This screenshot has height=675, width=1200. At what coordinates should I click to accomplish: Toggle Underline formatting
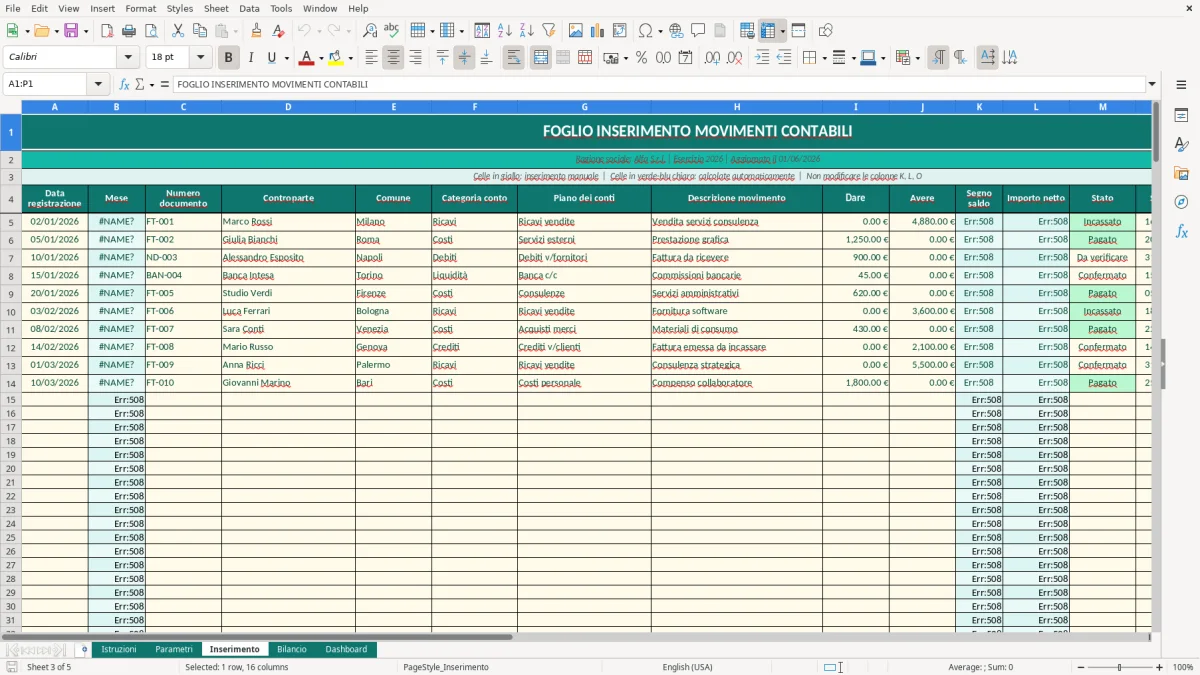coord(271,58)
